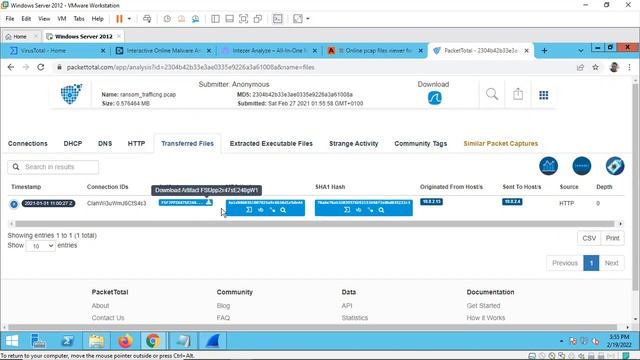Open the VMware Tabs menu

[x=79, y=19]
